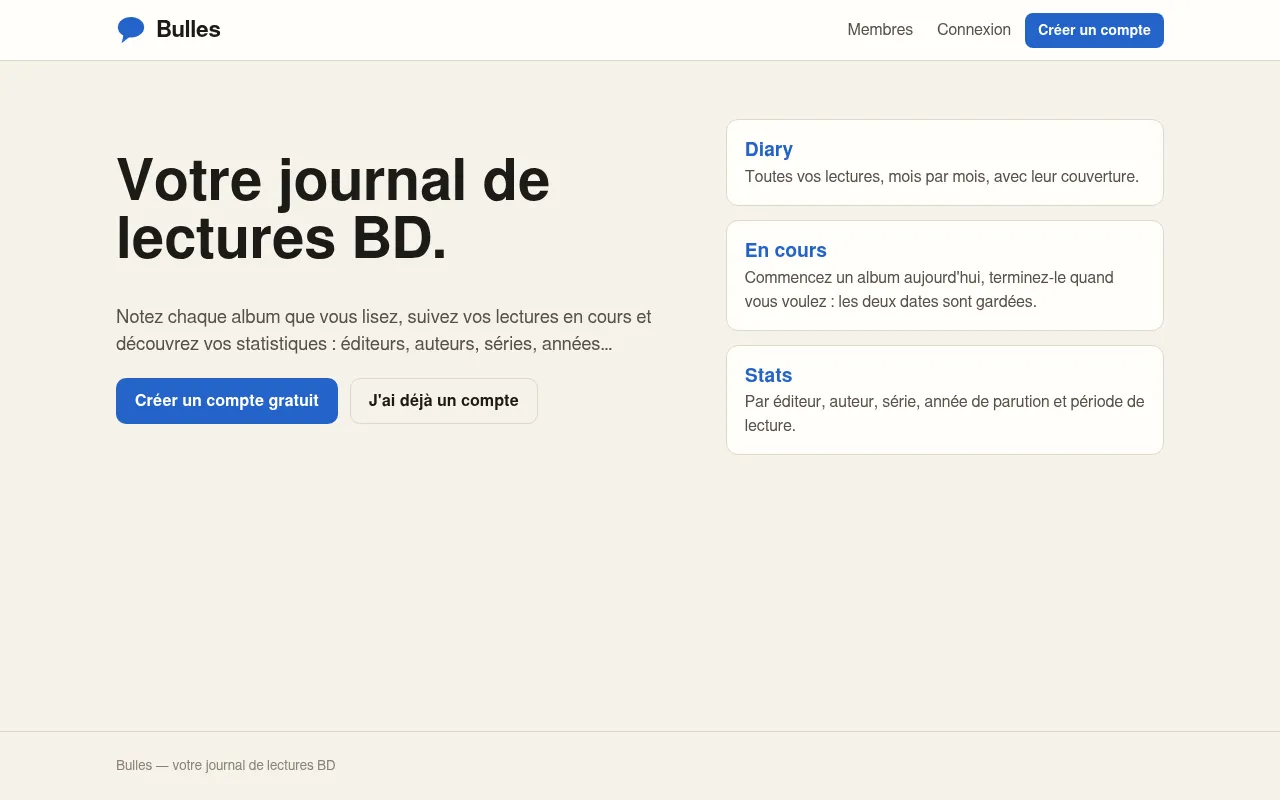Click the headline Votre journal de lectures BD.
This screenshot has height=800, width=1280.
point(333,209)
